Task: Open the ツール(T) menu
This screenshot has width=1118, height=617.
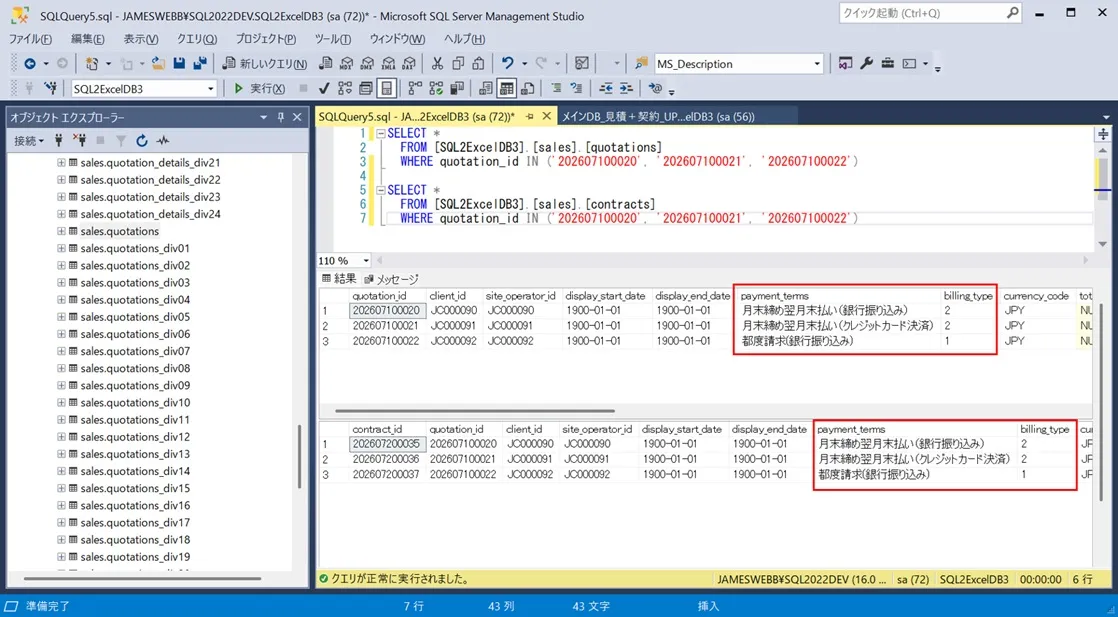Action: point(332,39)
